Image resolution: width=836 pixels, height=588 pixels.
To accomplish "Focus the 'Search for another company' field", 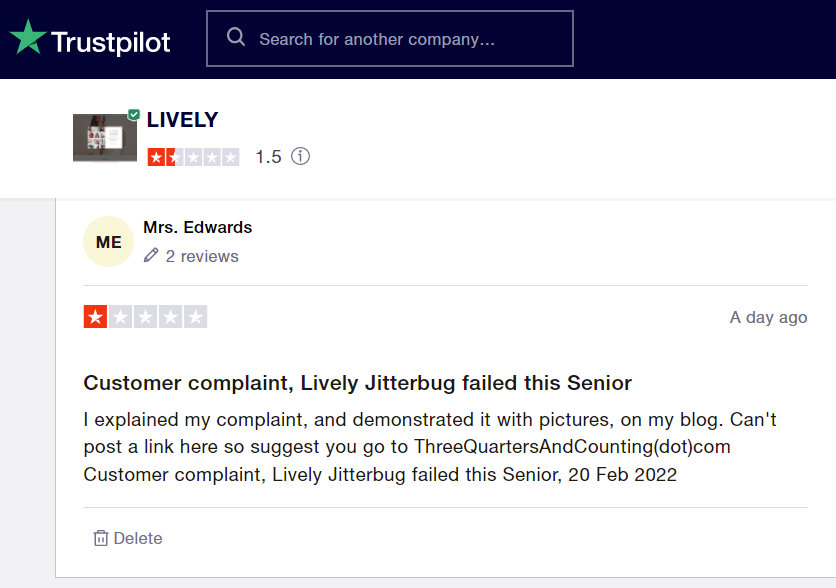I will pyautogui.click(x=400, y=39).
